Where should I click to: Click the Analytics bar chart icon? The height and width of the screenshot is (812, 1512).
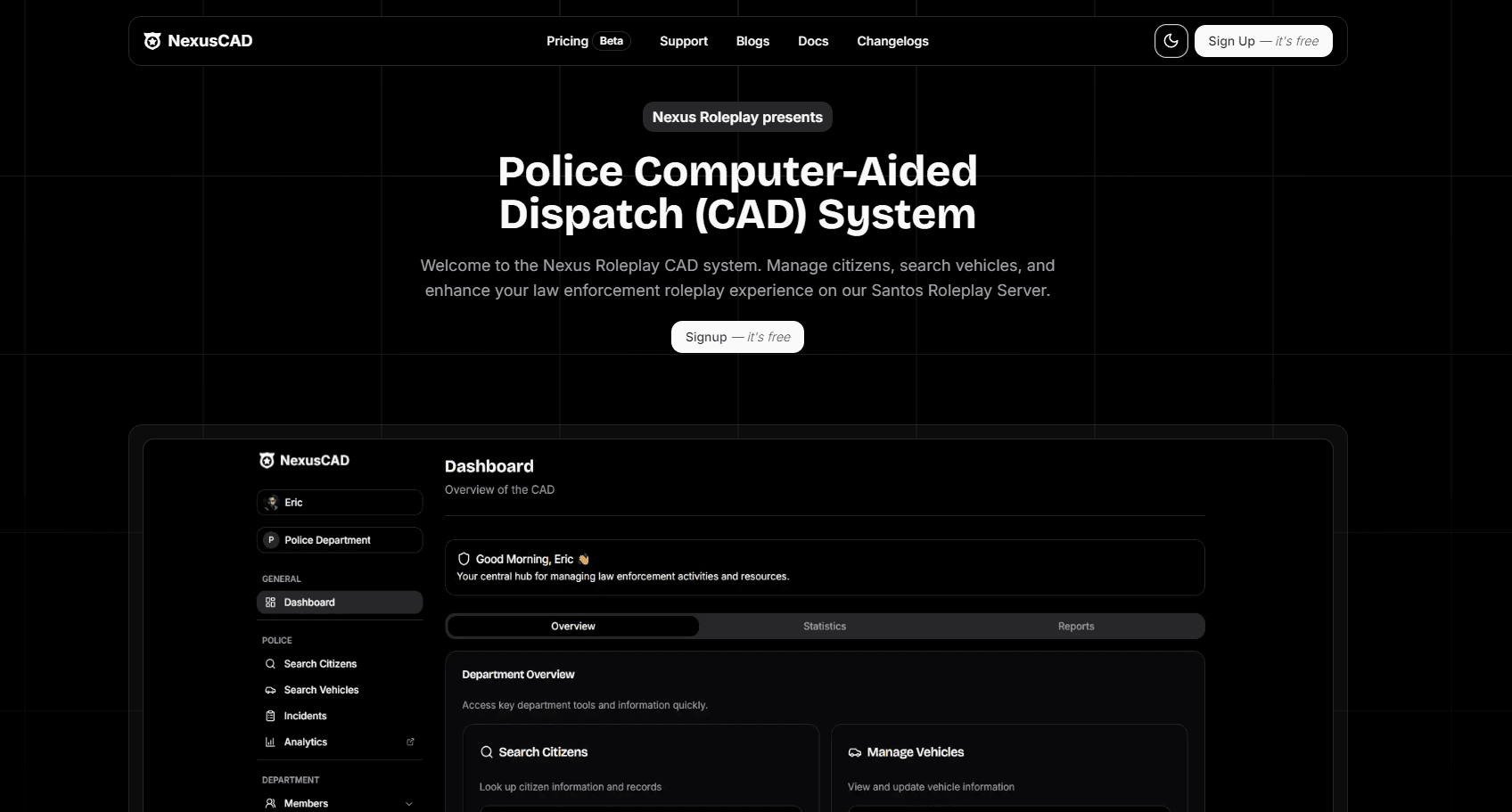270,742
